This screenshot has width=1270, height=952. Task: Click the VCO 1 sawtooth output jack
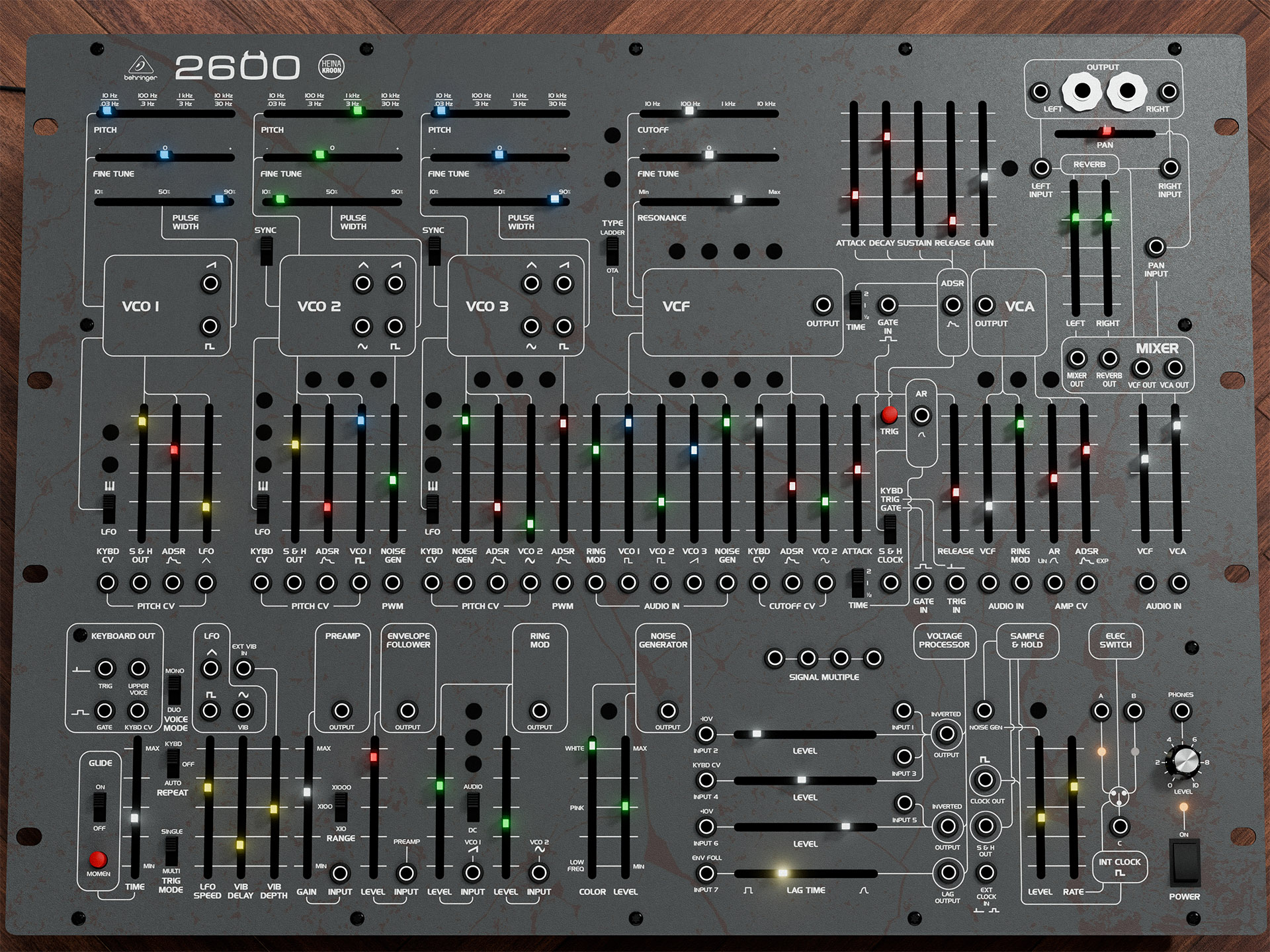click(x=210, y=284)
